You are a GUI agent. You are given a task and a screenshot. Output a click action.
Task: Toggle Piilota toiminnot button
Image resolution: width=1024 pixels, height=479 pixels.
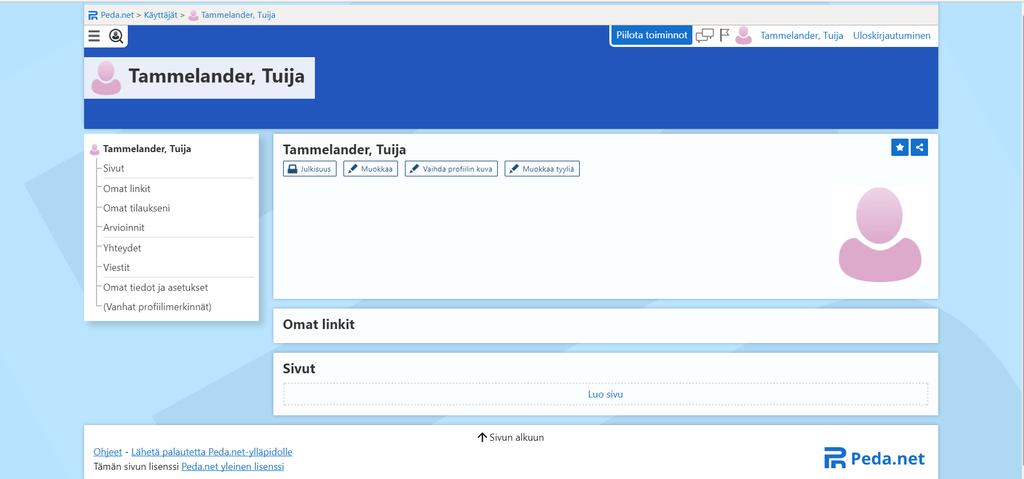coord(652,35)
